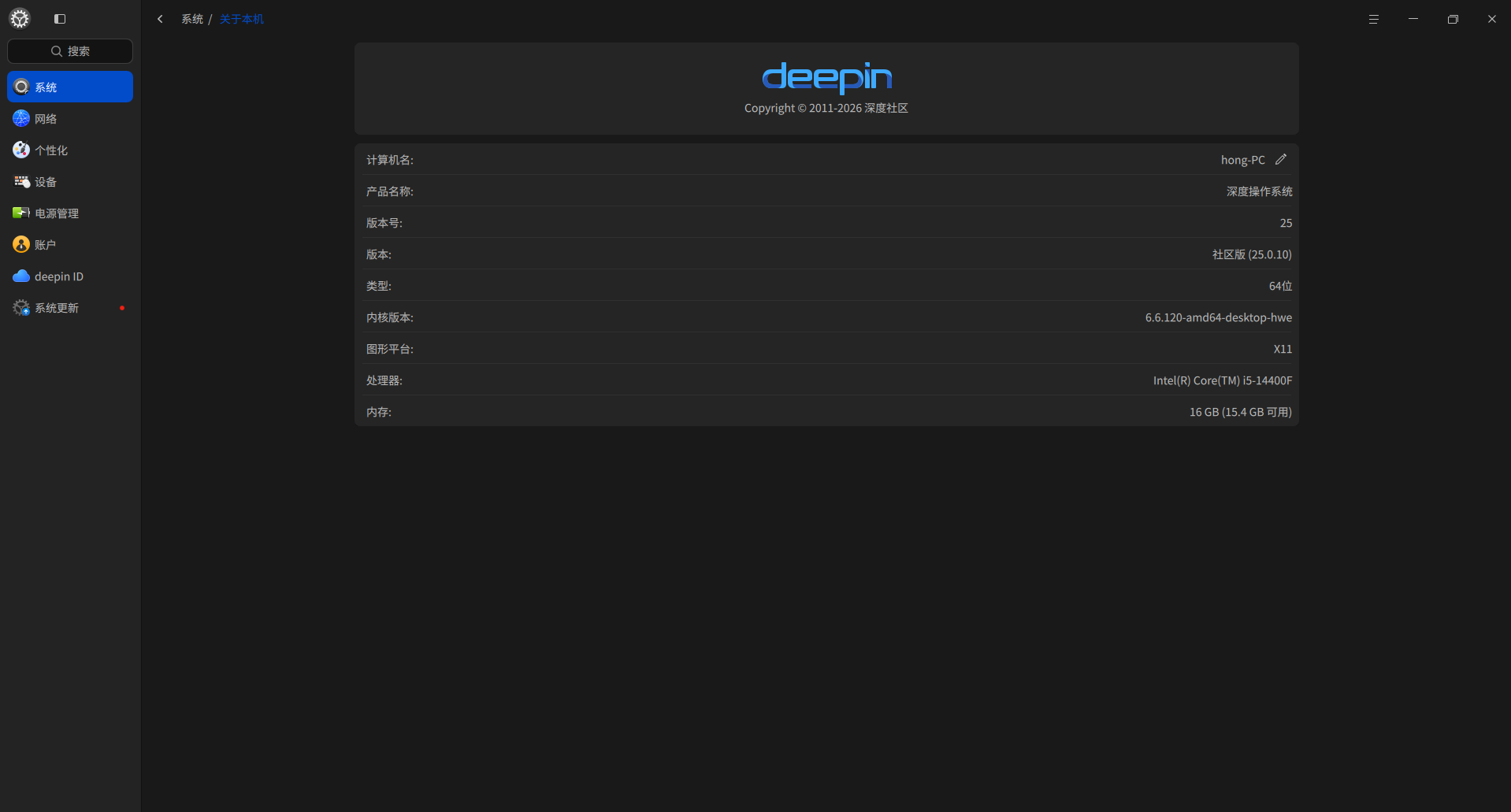Open 电源管理 (Power Management) settings
The image size is (1511, 812).
pyautogui.click(x=69, y=213)
